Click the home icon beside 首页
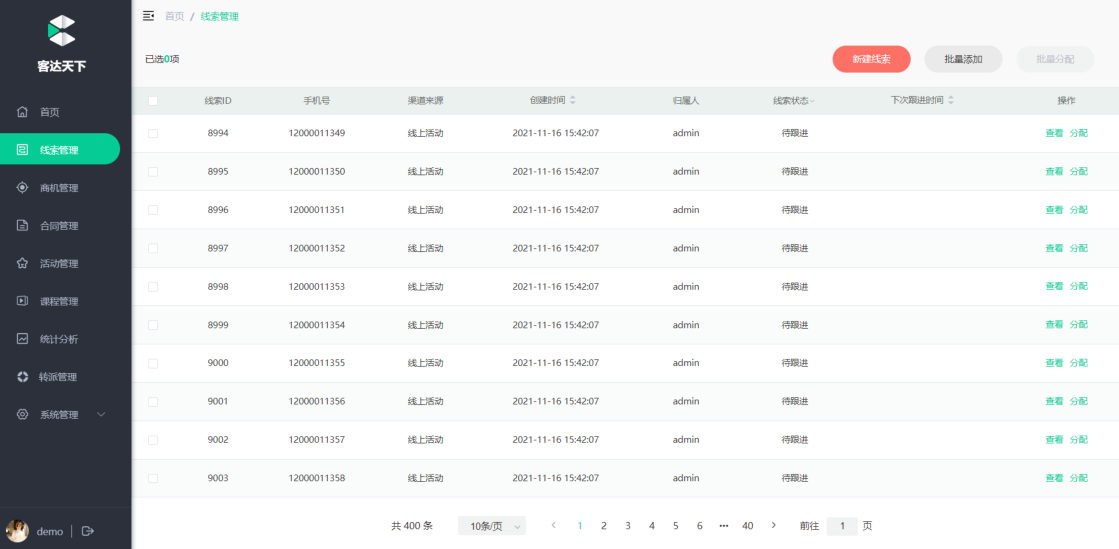Screen dimensions: 1119x549 tap(22, 112)
